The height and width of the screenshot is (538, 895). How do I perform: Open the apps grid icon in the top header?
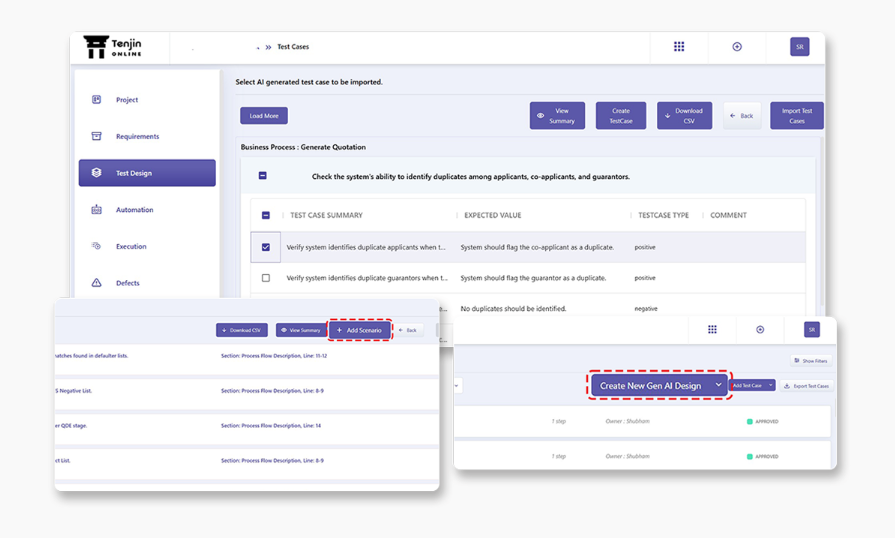coord(679,47)
